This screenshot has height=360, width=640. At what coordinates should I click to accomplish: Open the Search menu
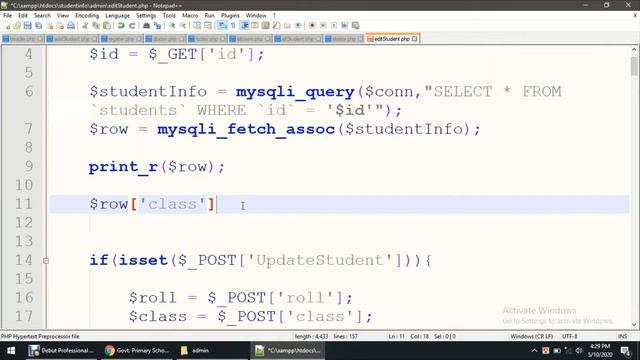click(x=42, y=16)
